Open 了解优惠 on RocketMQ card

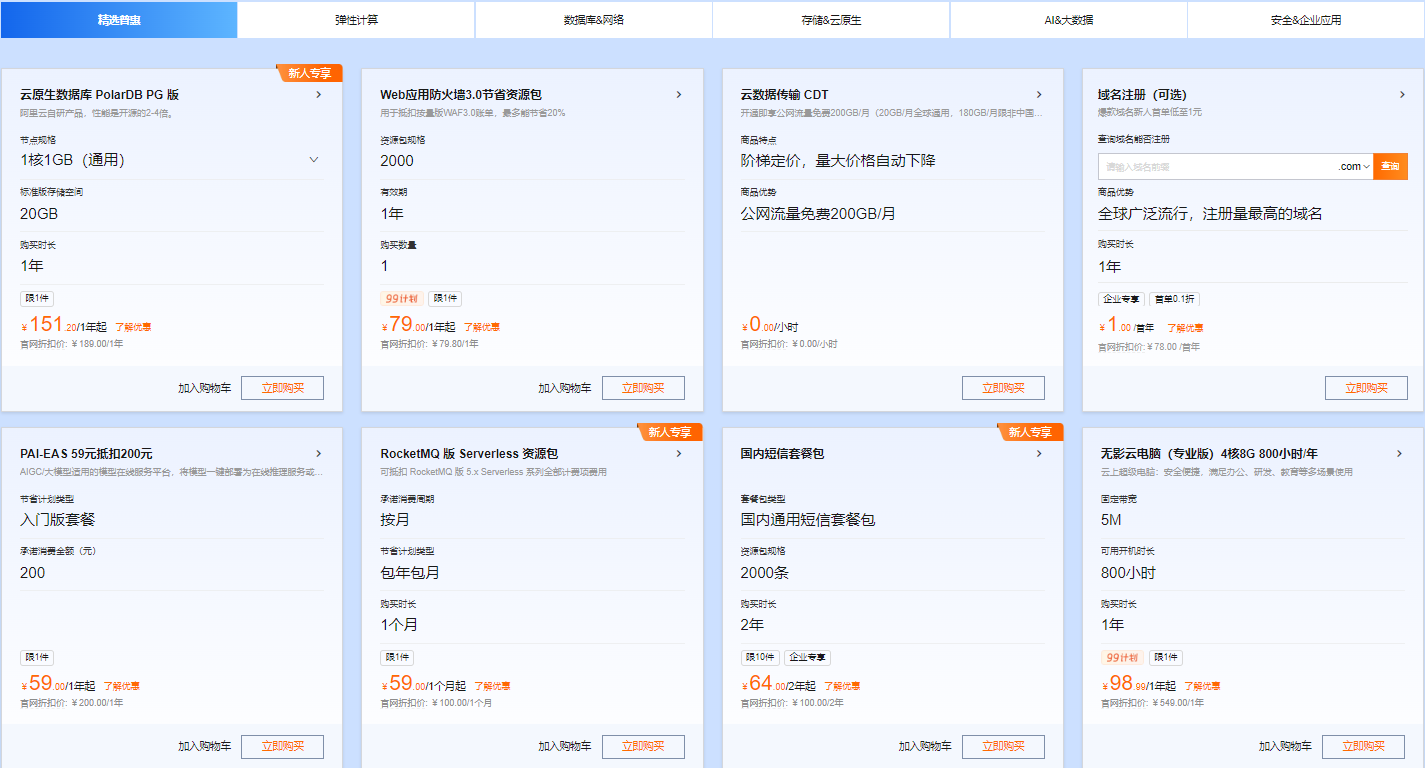(x=492, y=686)
